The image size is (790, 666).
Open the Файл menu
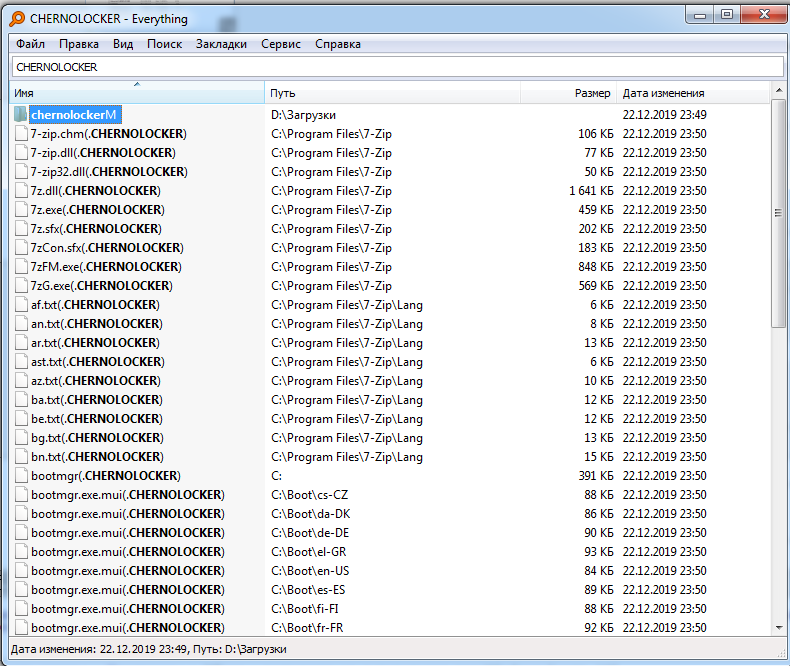(30, 44)
